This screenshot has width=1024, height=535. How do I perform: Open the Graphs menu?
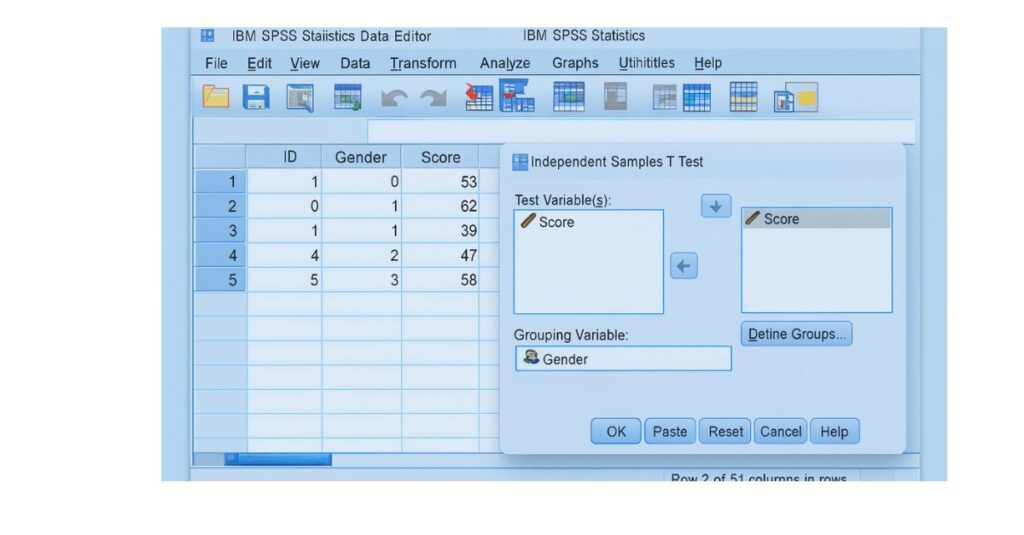coord(575,63)
